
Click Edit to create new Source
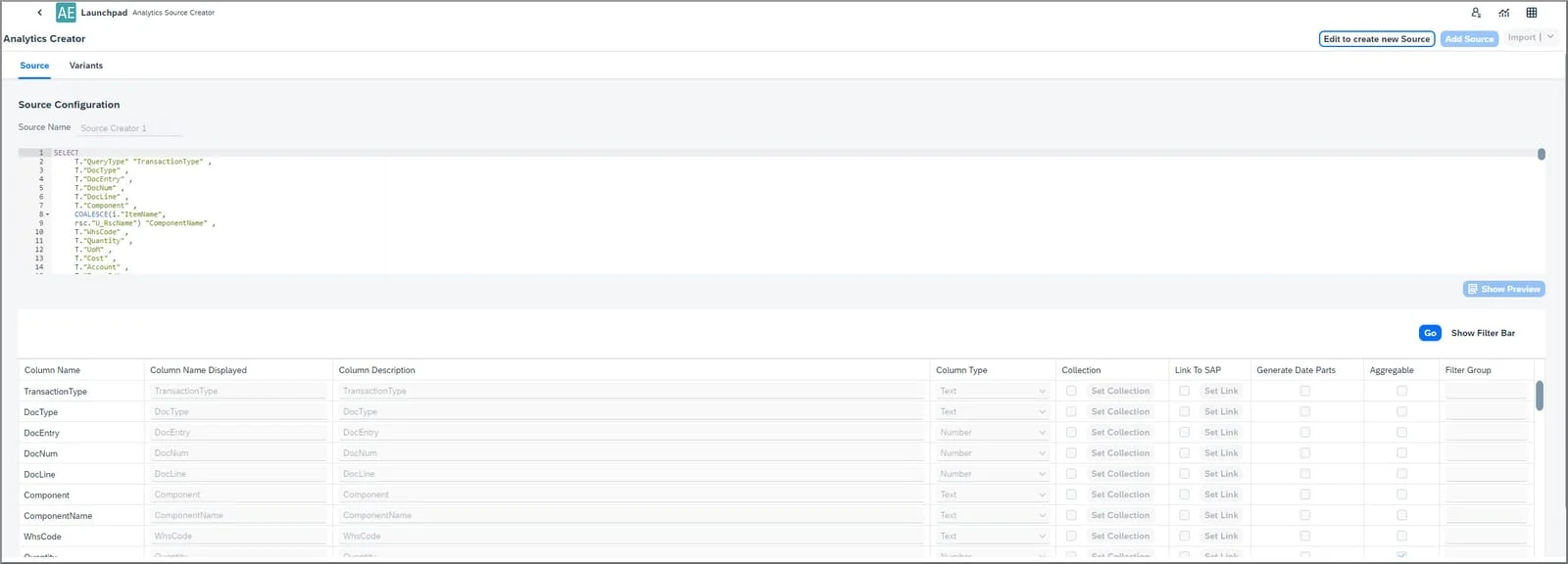tap(1377, 39)
